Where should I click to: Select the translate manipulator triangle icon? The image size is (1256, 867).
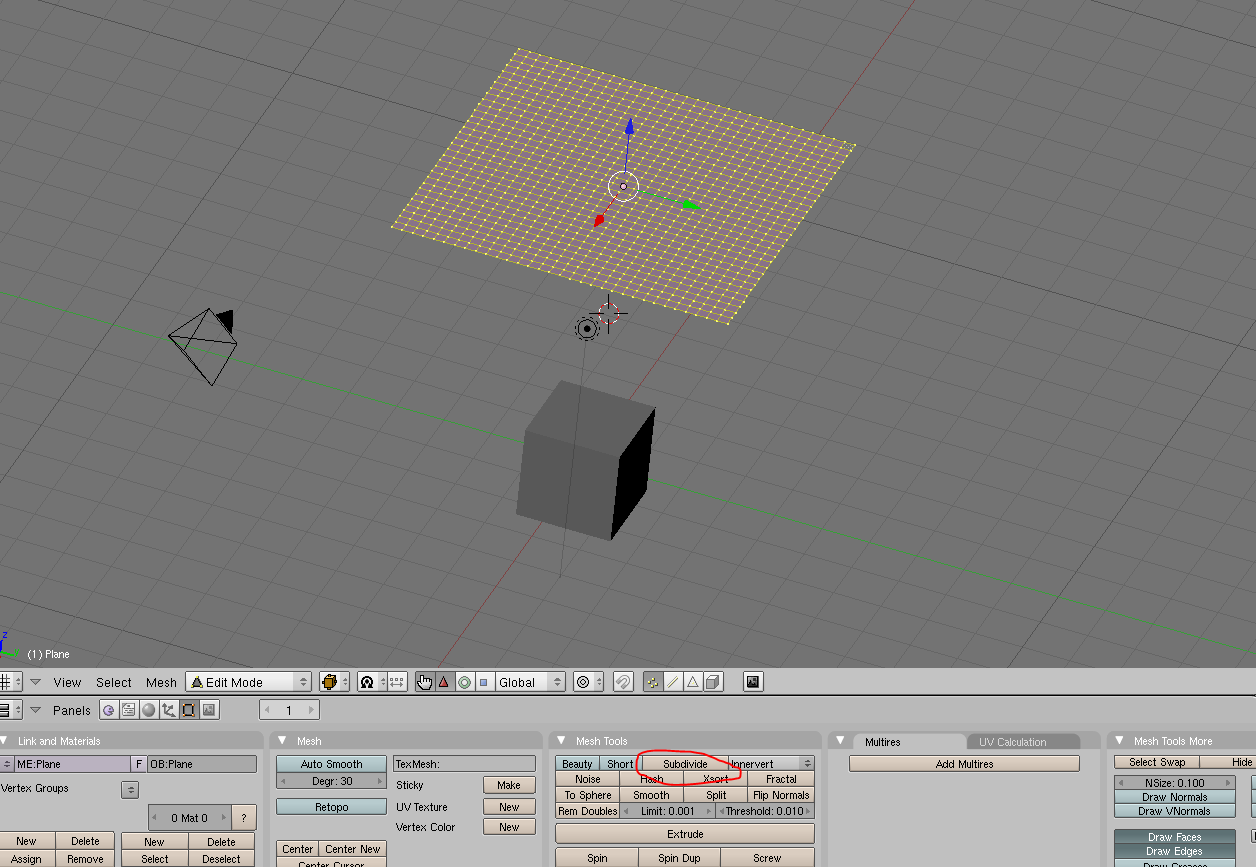coord(444,682)
